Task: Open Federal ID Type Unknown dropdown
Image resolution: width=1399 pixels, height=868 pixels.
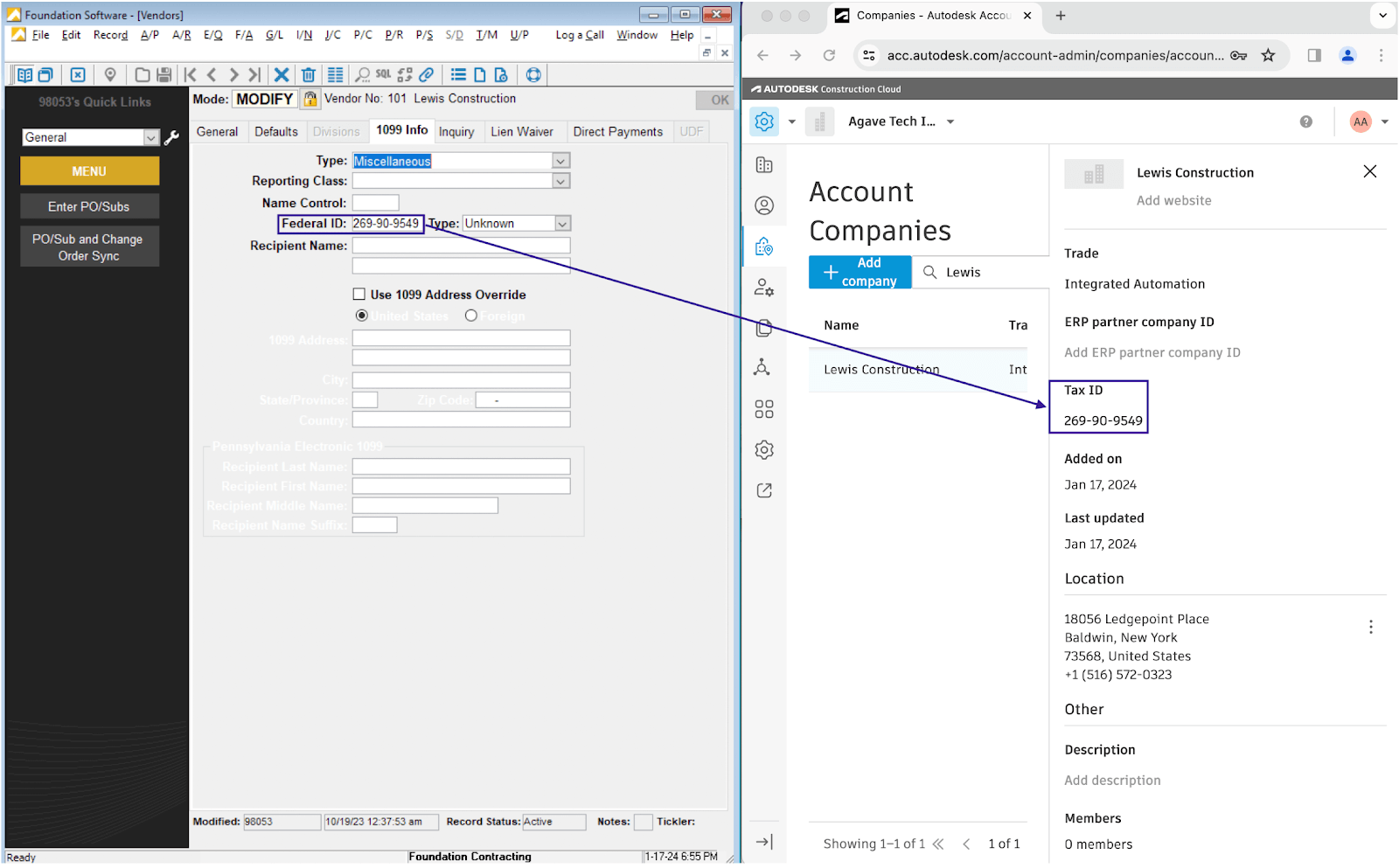Action: pos(562,224)
